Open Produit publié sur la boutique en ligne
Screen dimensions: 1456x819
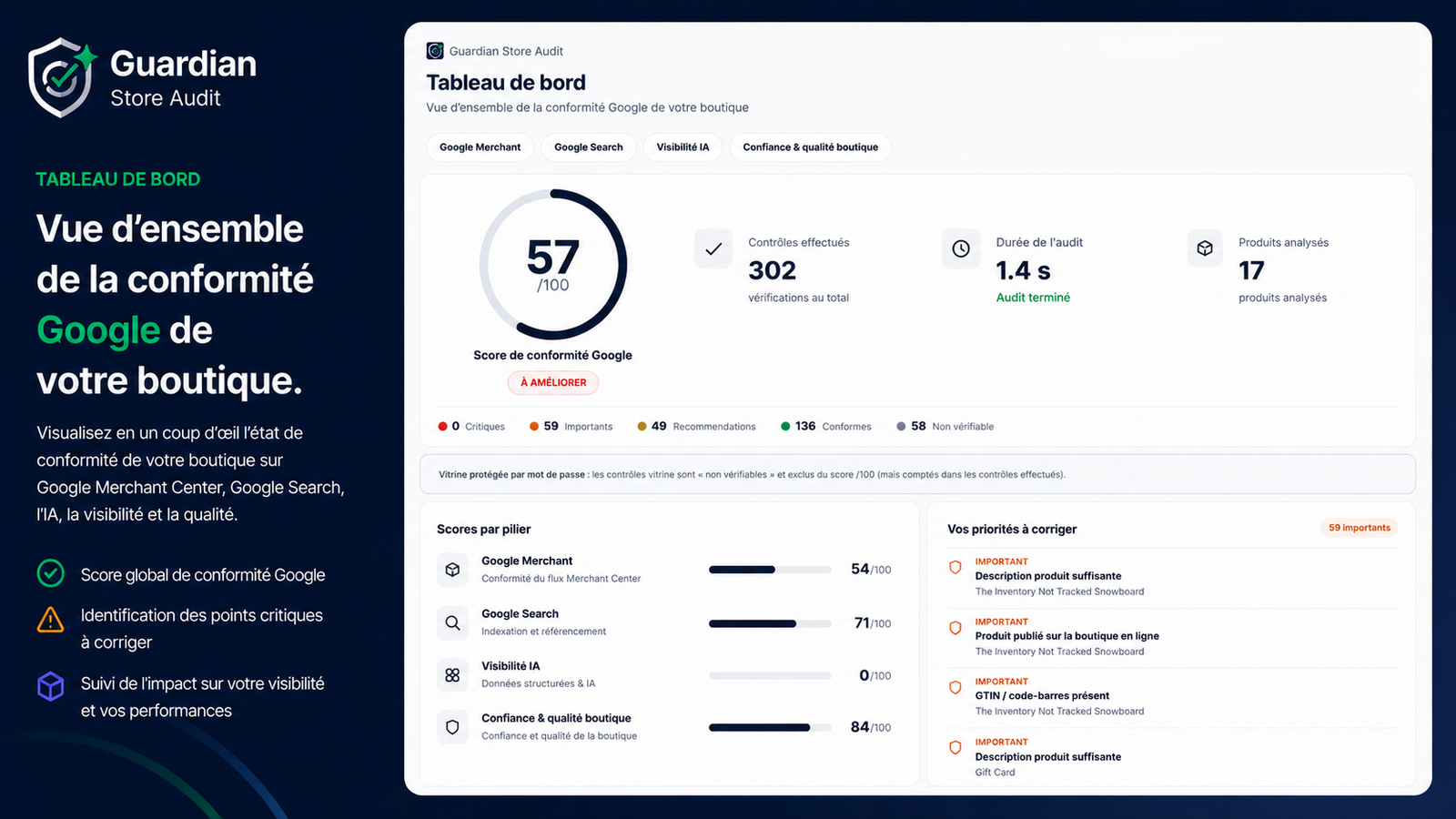(1067, 636)
